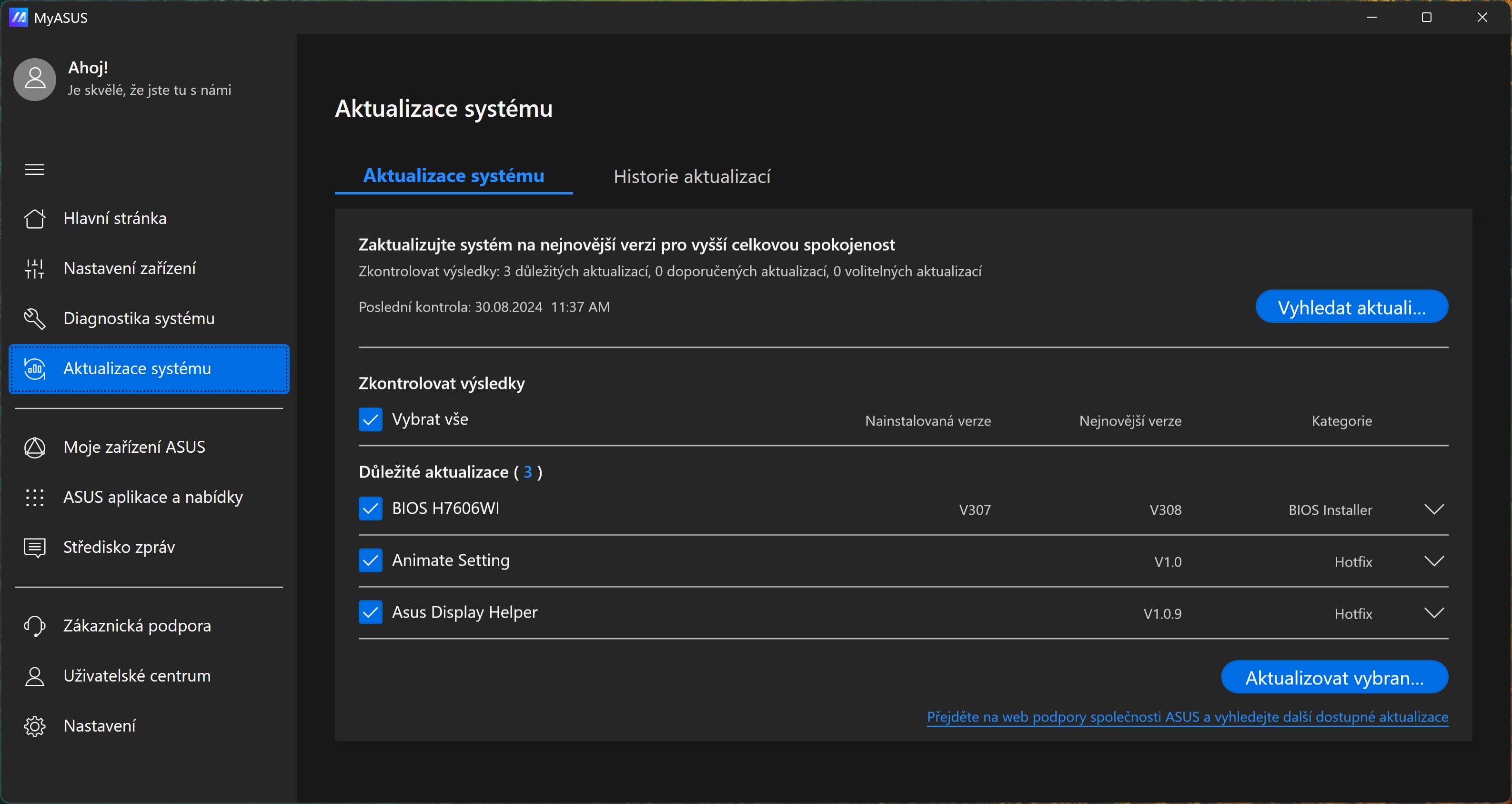Screen dimensions: 1512x804
Task: Uncheck the Animate Setting update
Action: [x=370, y=560]
